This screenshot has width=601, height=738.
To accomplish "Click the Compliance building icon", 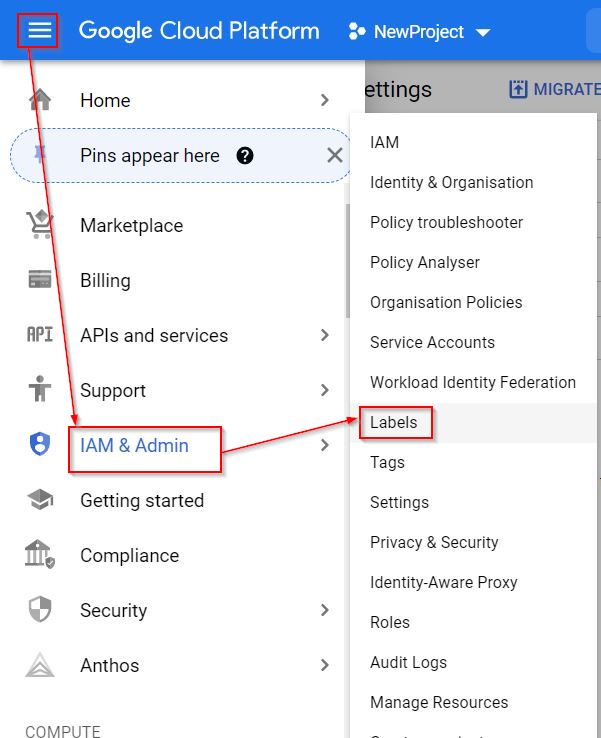I will coord(40,555).
